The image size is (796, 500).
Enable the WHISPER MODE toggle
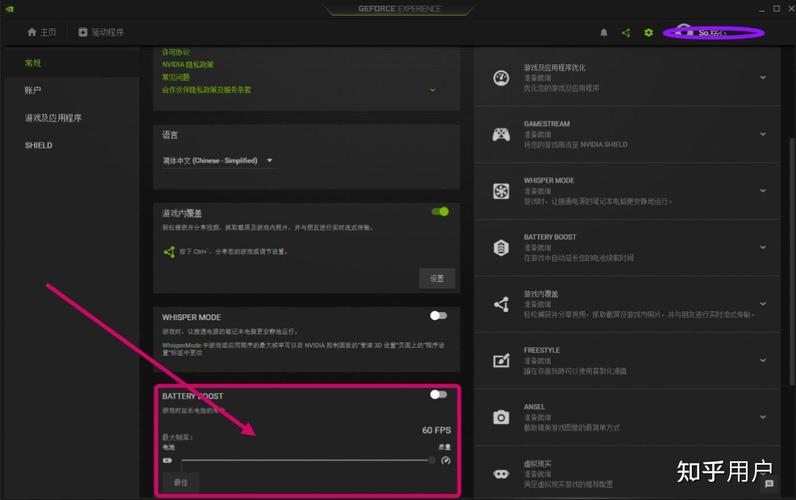tap(439, 316)
